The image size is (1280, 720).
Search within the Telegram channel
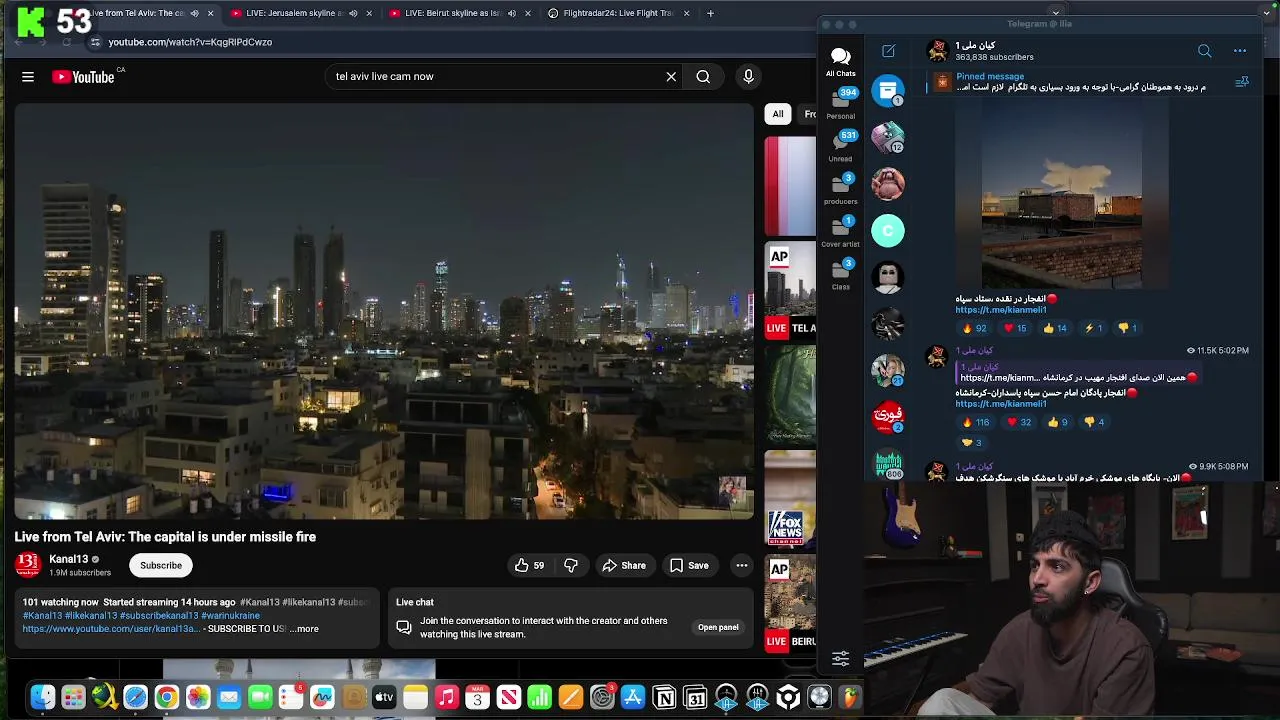click(1204, 51)
